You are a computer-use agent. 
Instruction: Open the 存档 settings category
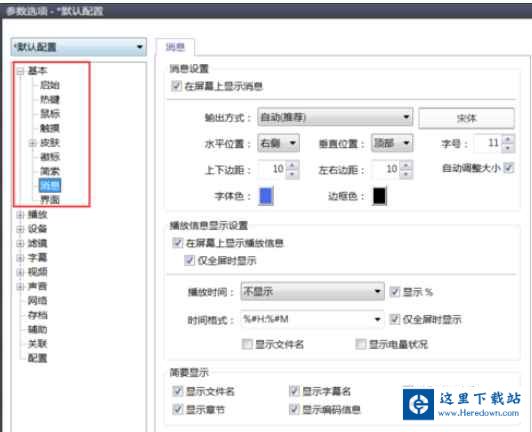[x=37, y=315]
